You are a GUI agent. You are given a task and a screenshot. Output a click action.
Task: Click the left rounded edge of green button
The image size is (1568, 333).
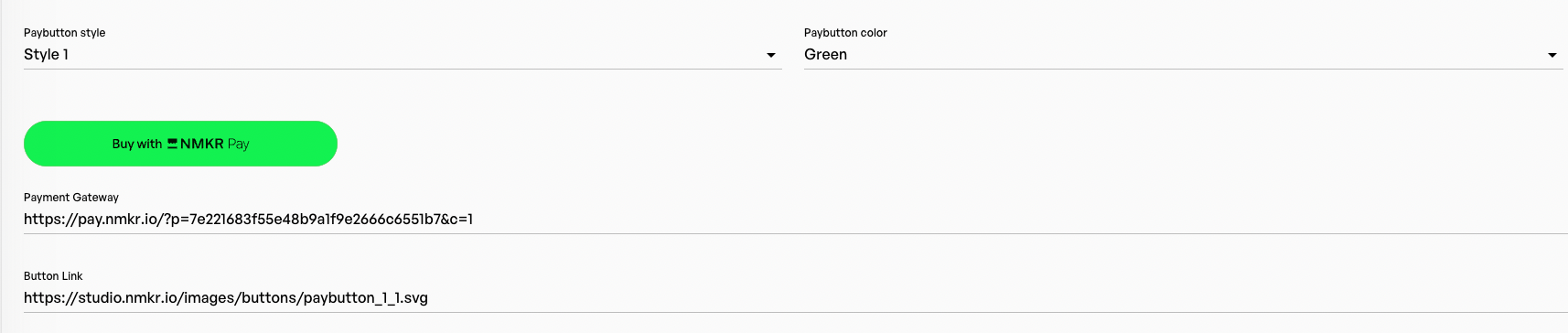point(35,144)
